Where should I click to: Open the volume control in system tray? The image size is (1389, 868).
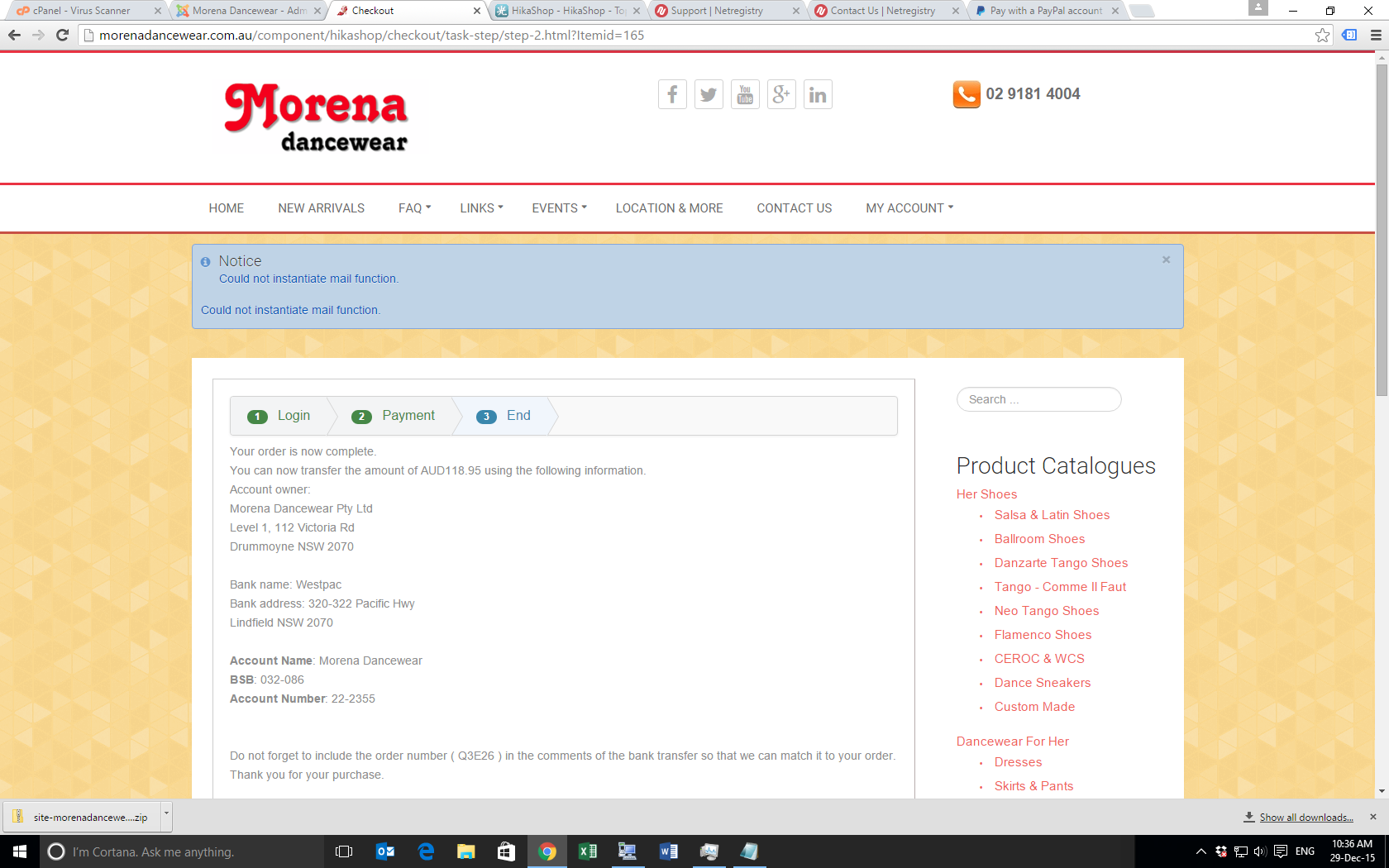(1260, 851)
